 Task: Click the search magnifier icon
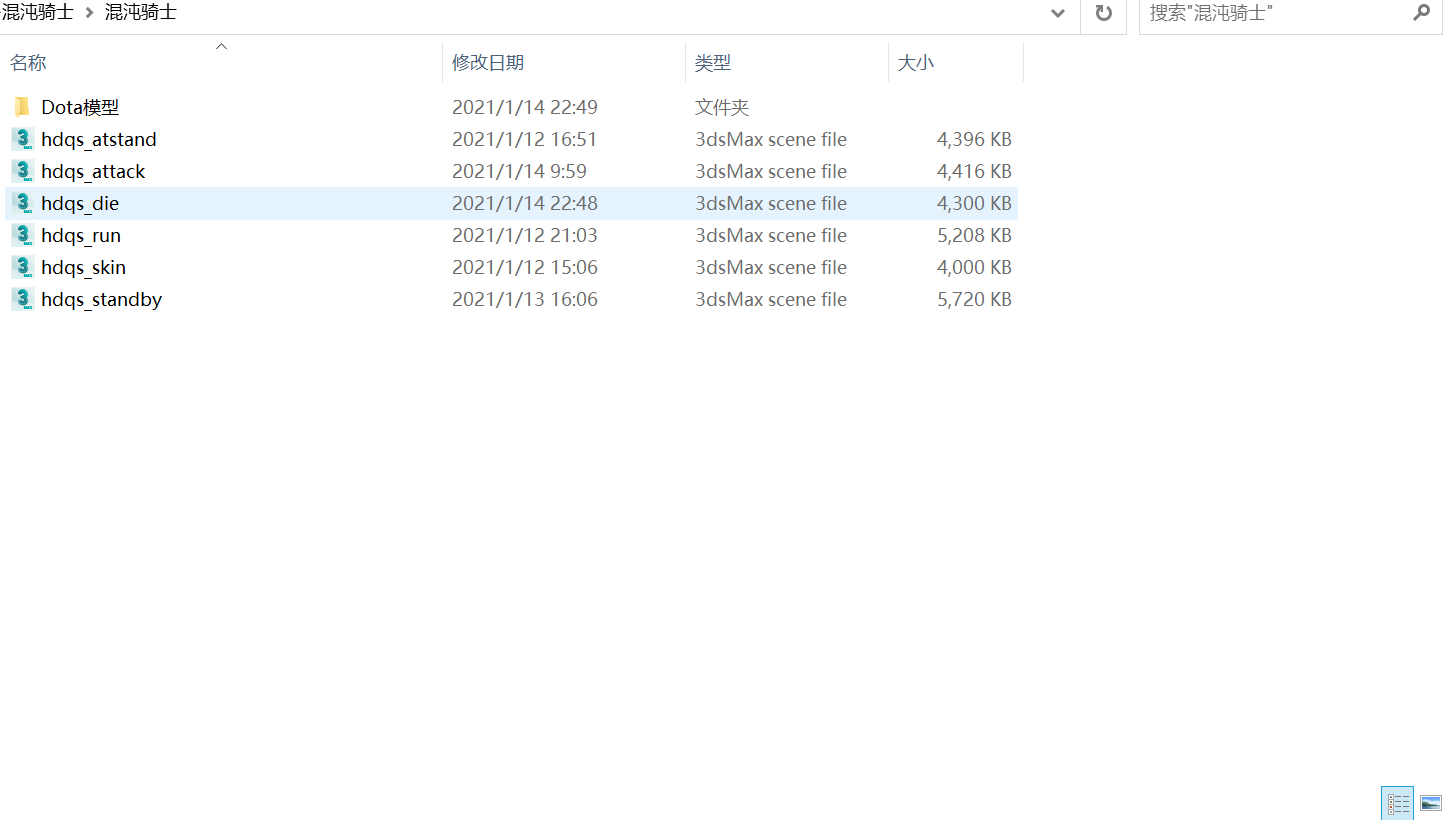1421,13
